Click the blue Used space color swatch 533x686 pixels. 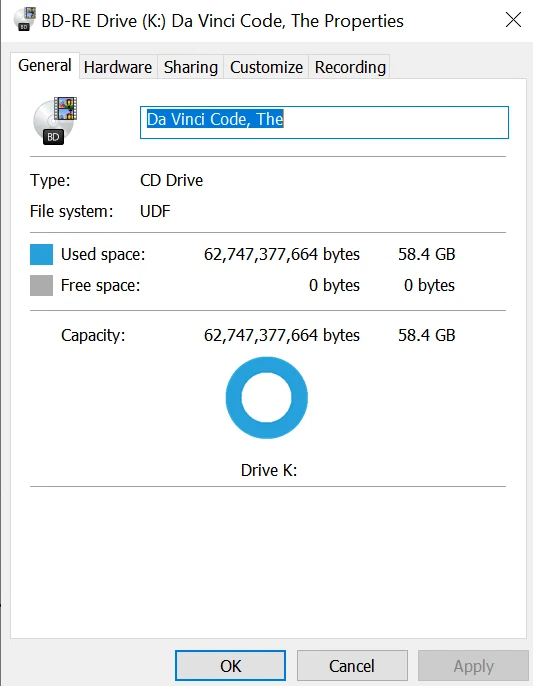[41, 255]
